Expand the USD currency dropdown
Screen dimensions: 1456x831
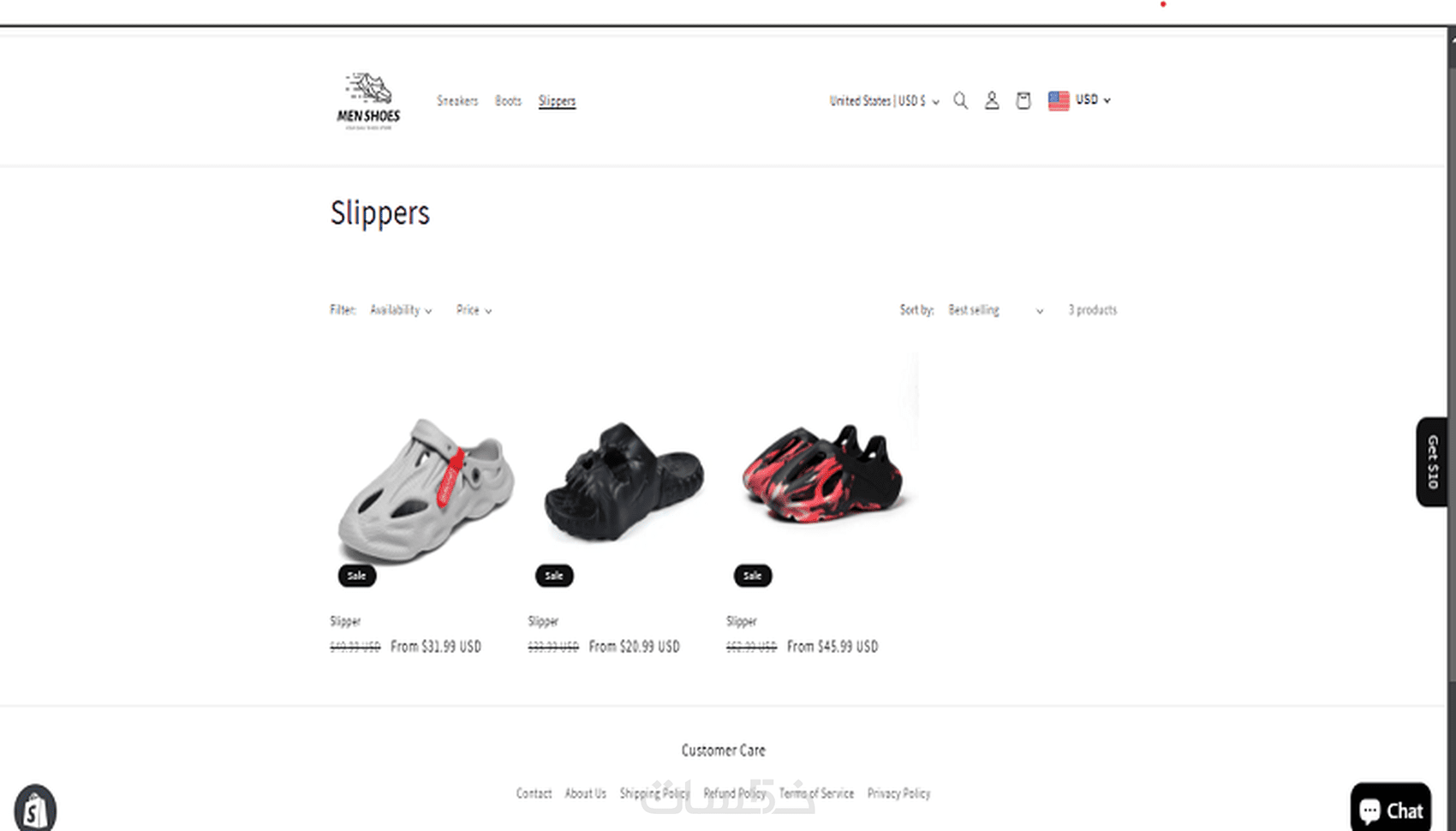tap(1094, 100)
